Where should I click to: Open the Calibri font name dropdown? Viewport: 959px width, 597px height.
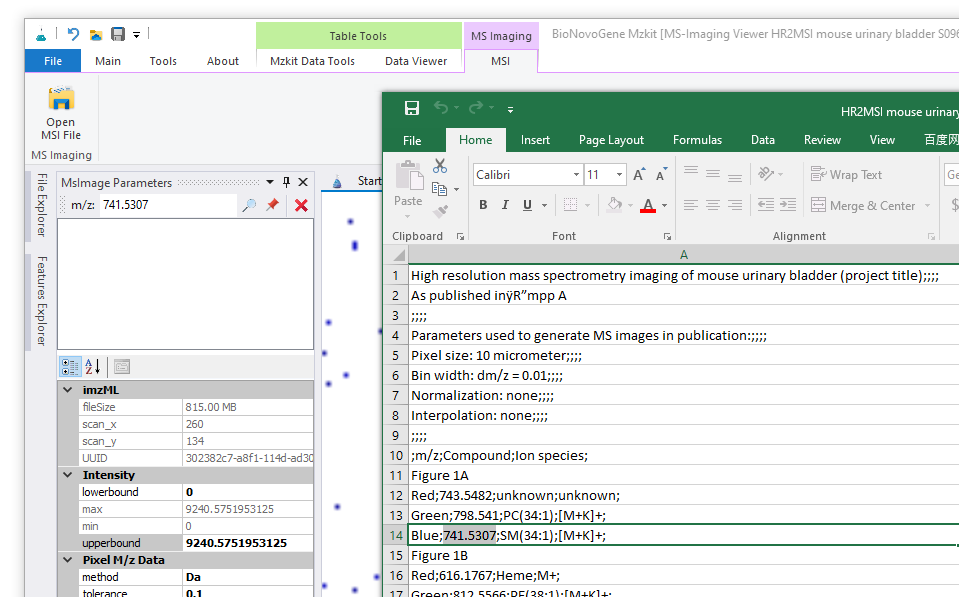point(576,175)
